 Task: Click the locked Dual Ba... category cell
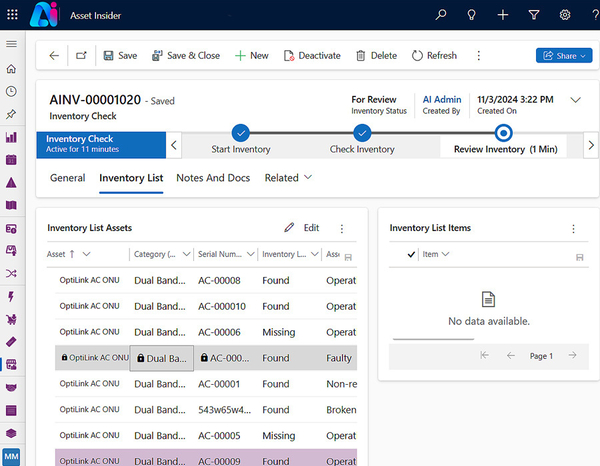[x=162, y=358]
